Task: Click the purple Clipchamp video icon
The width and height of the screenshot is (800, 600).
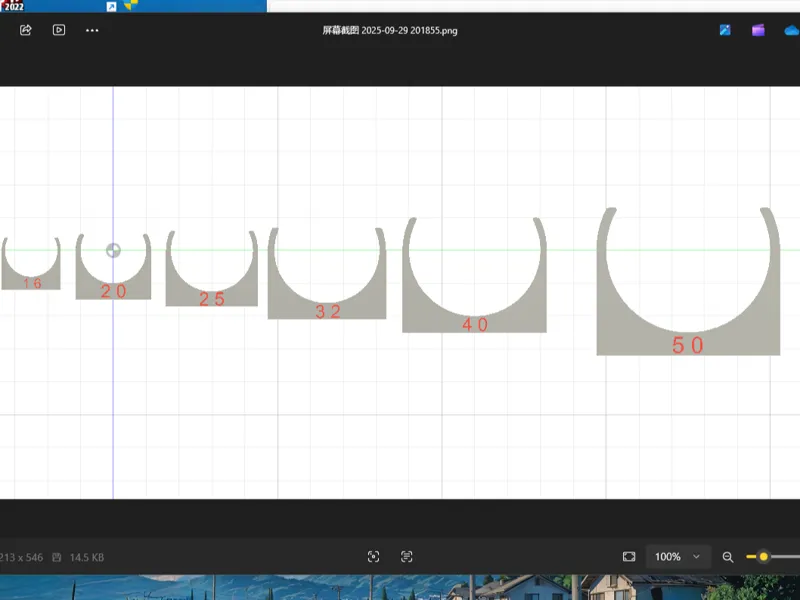Action: [758, 30]
